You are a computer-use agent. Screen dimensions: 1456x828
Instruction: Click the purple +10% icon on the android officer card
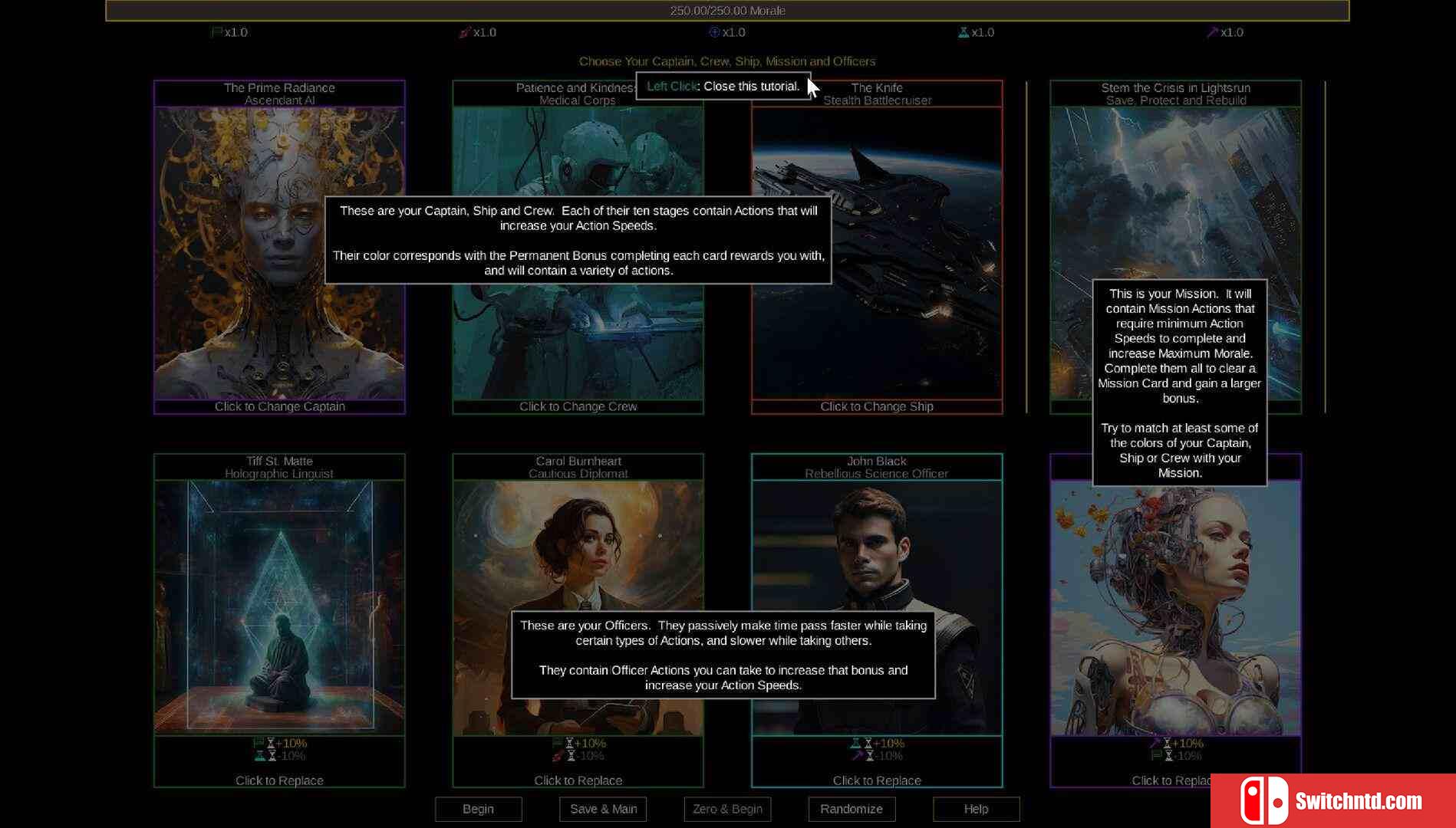pyautogui.click(x=1155, y=743)
